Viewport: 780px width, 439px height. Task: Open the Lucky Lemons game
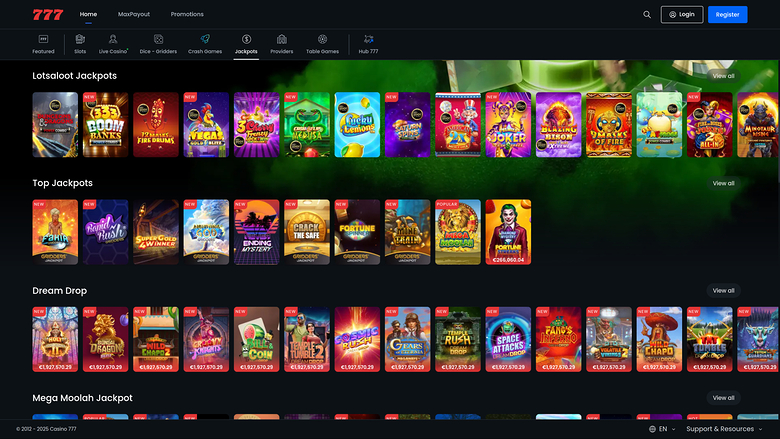click(x=357, y=125)
